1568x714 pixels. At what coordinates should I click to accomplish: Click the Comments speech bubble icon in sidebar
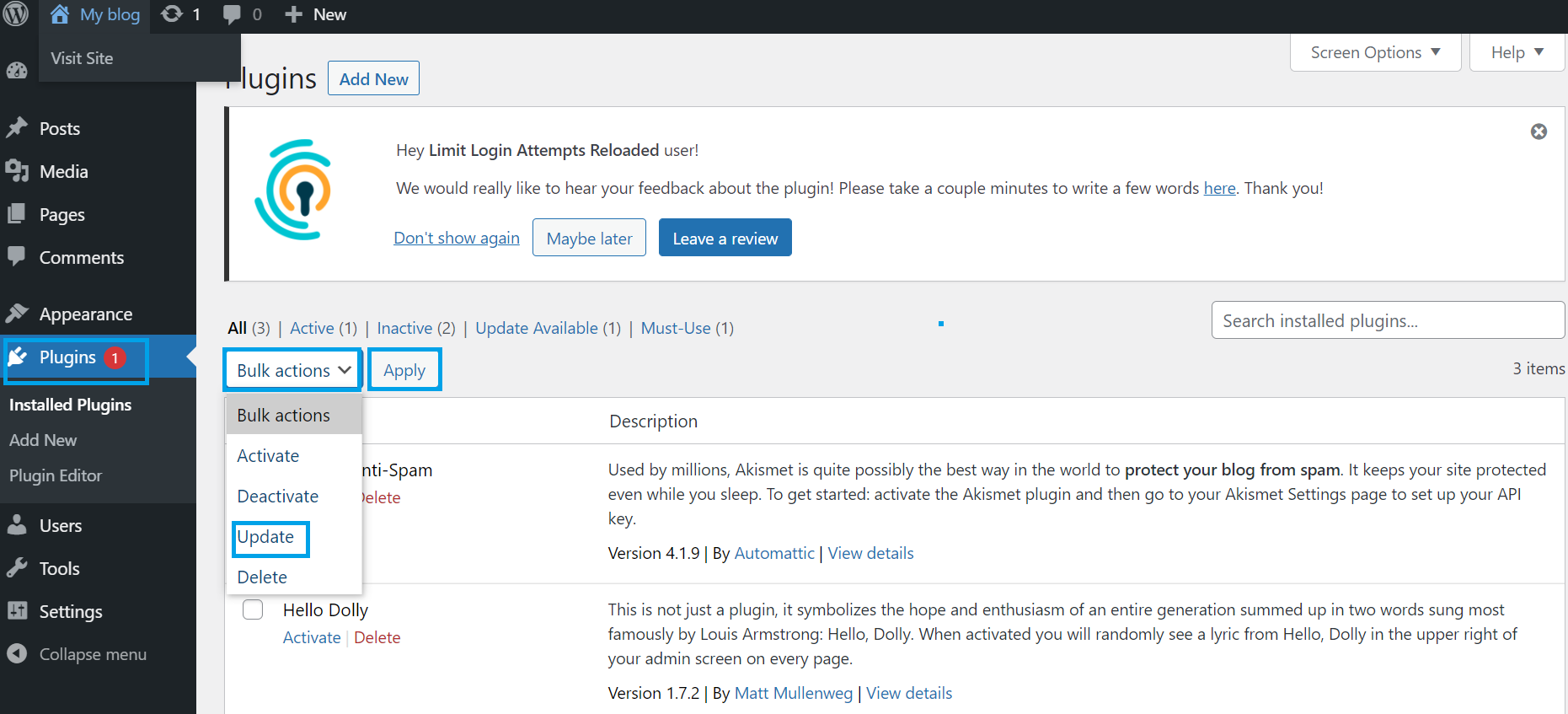(x=17, y=256)
